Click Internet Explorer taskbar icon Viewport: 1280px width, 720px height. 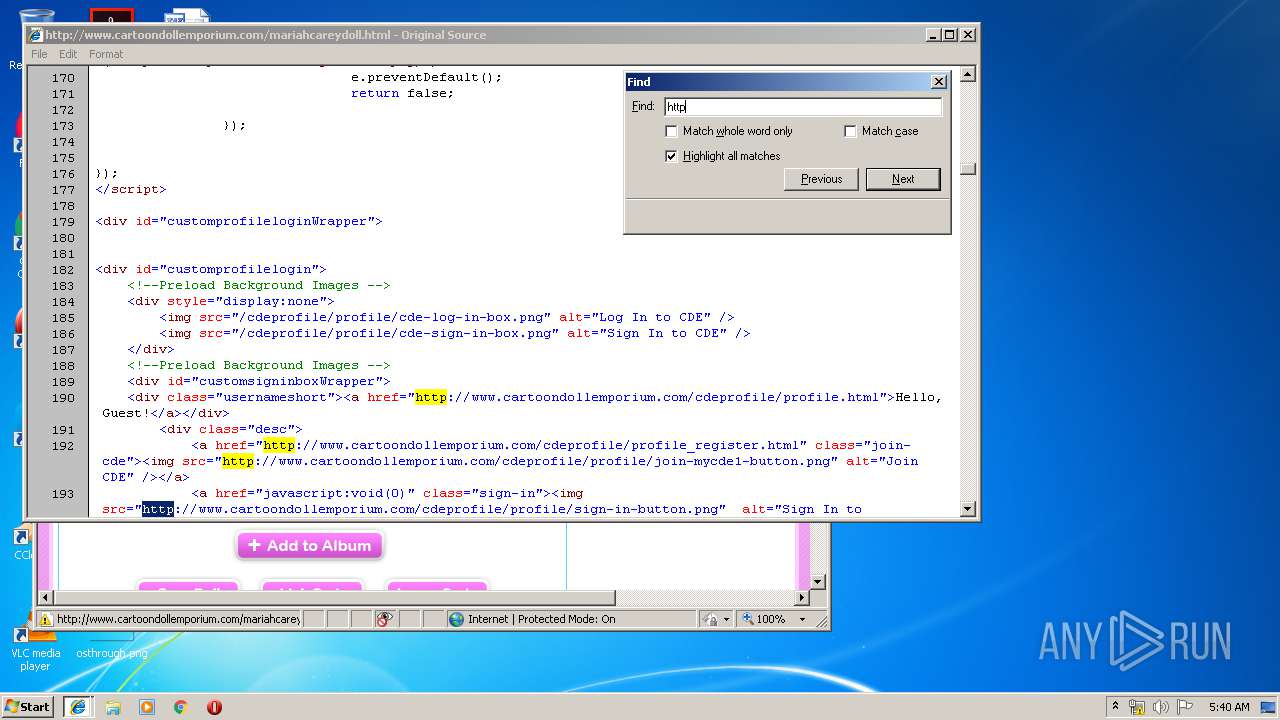pos(78,707)
